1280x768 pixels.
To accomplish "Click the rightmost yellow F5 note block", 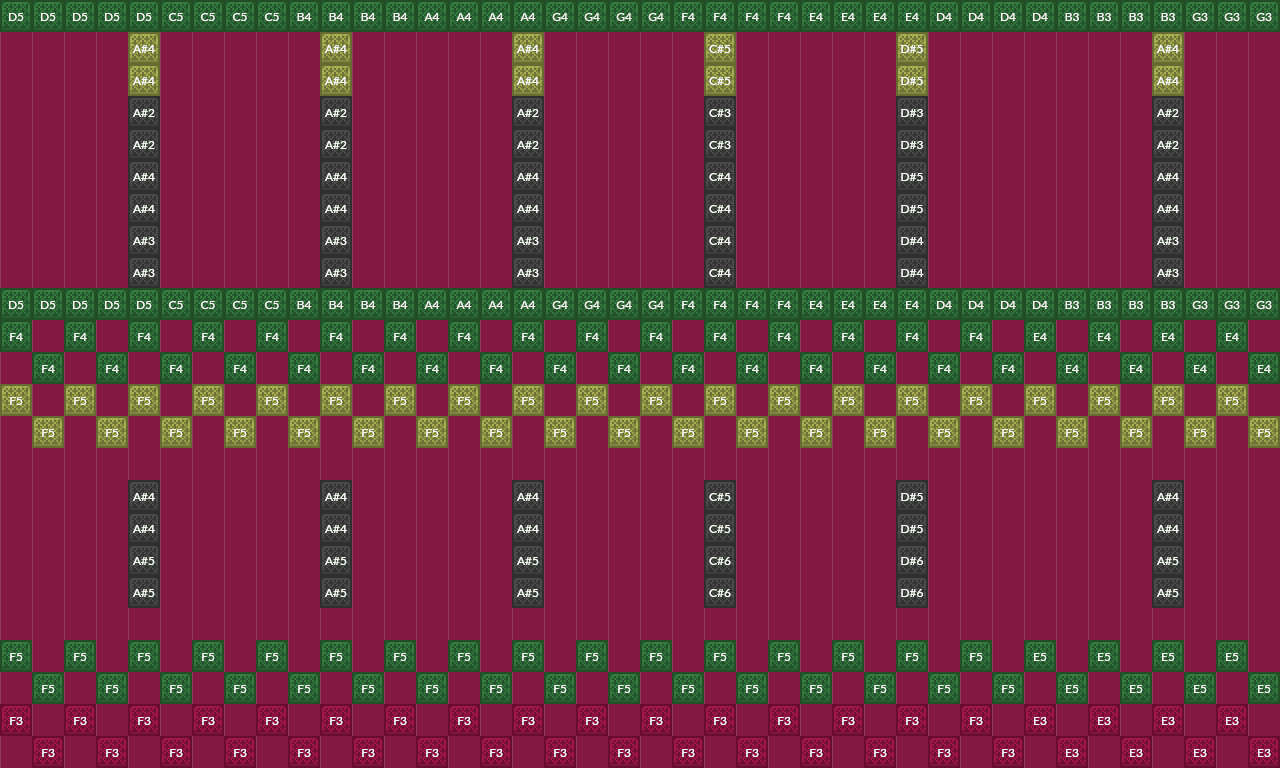I will tap(1264, 432).
